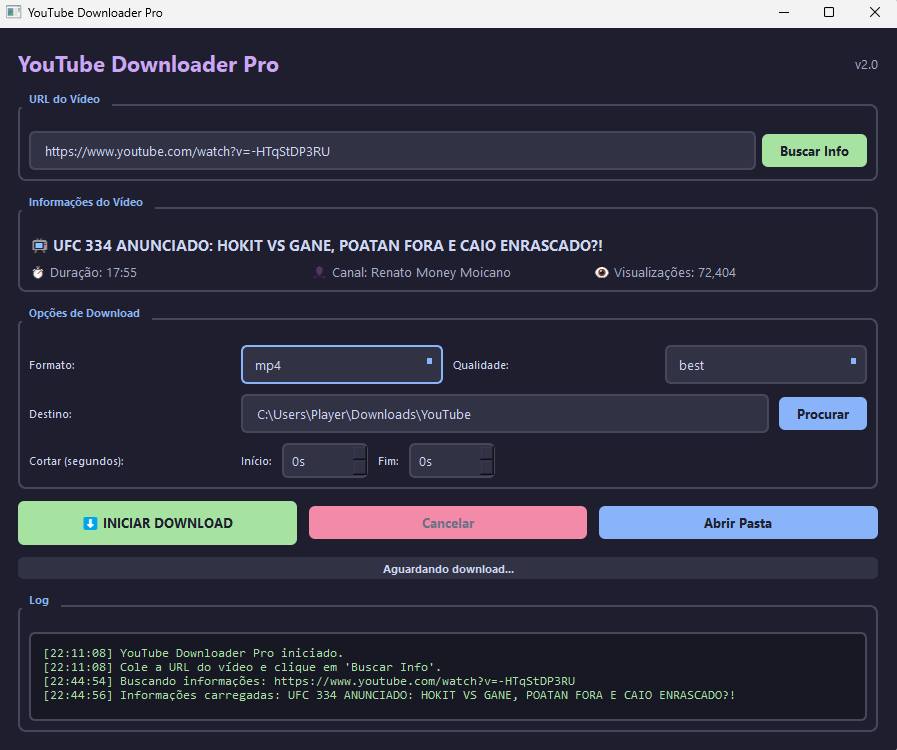Minimize the YouTube Downloader Pro window
Screen dimensions: 897x750
[784, 12]
